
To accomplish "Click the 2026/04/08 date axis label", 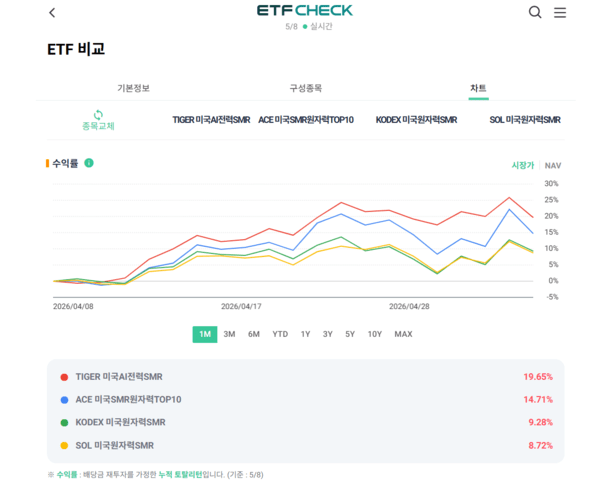I will click(x=73, y=307).
